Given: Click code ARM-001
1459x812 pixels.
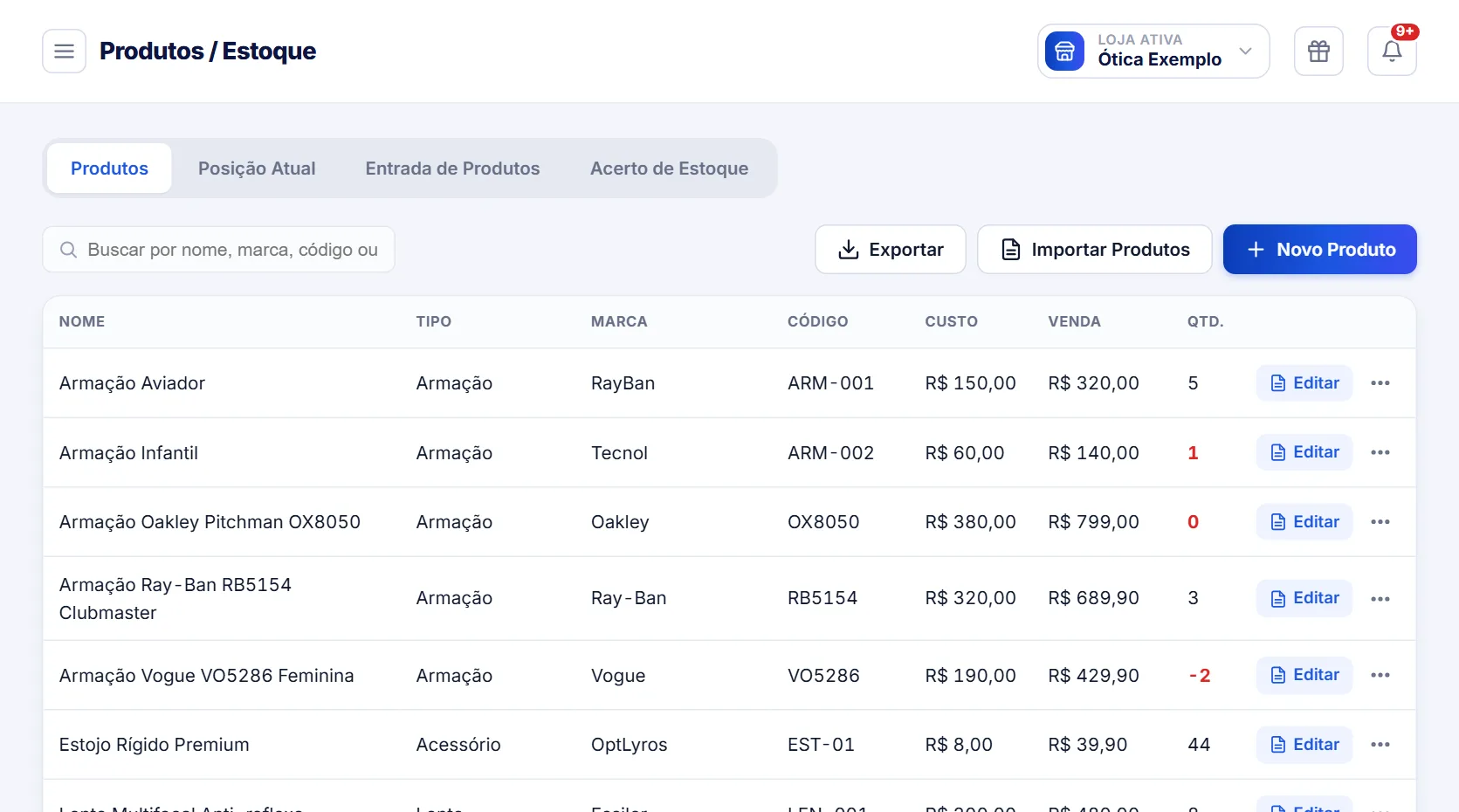Looking at the screenshot, I should point(831,383).
